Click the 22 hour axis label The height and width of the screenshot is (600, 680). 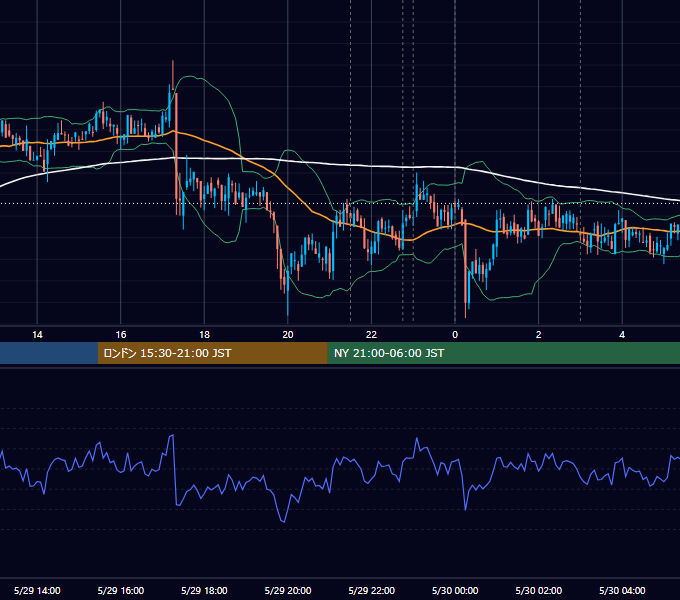pyautogui.click(x=371, y=335)
